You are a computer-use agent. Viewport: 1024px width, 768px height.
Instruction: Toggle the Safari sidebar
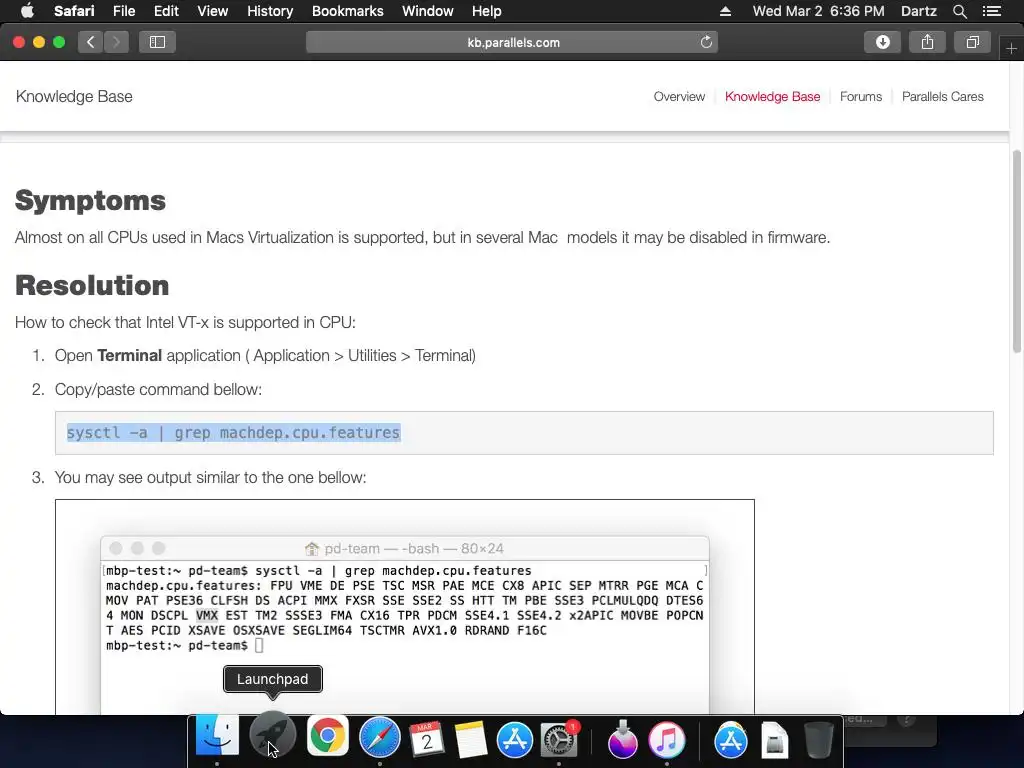[157, 42]
